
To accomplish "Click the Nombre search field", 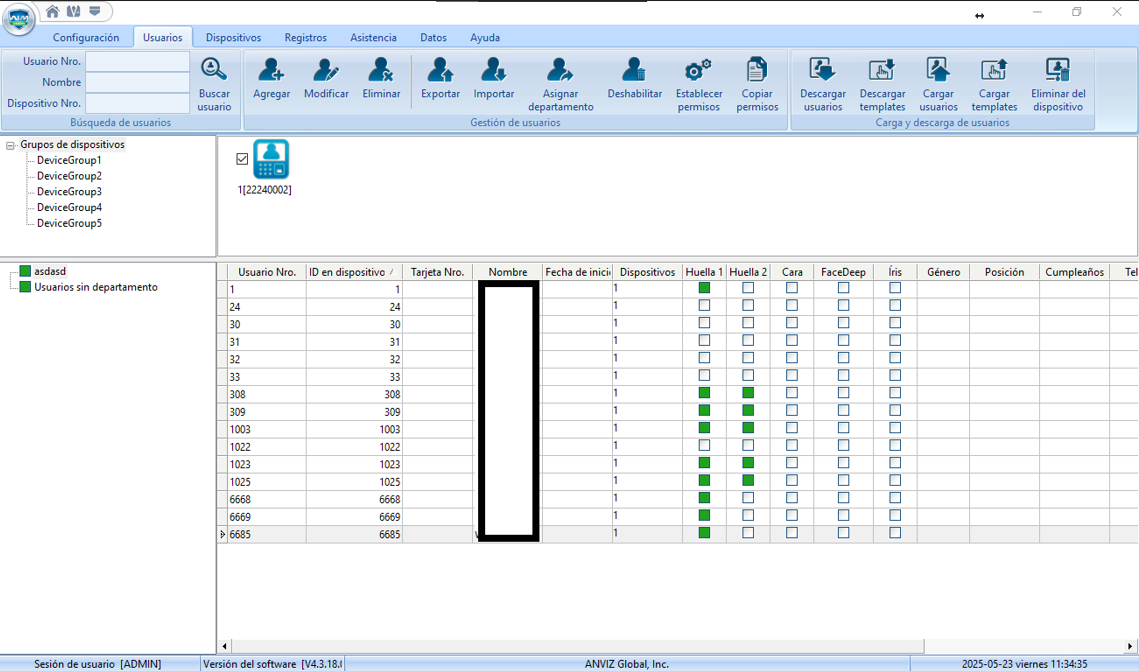I will click(x=137, y=83).
